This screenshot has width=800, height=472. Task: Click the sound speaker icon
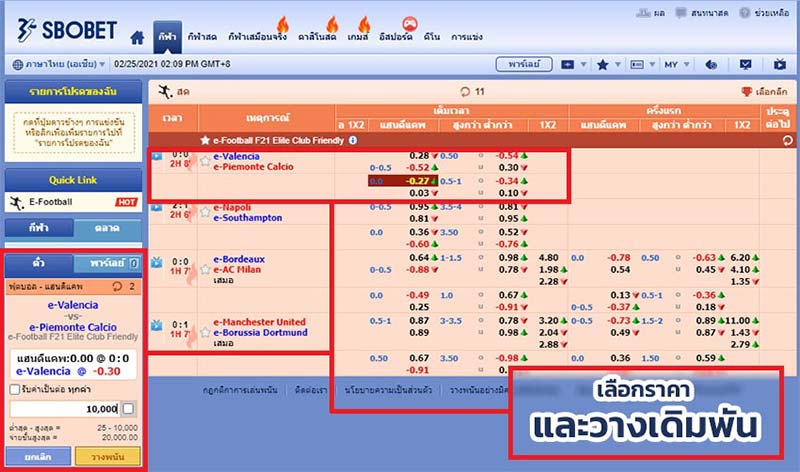[711, 64]
